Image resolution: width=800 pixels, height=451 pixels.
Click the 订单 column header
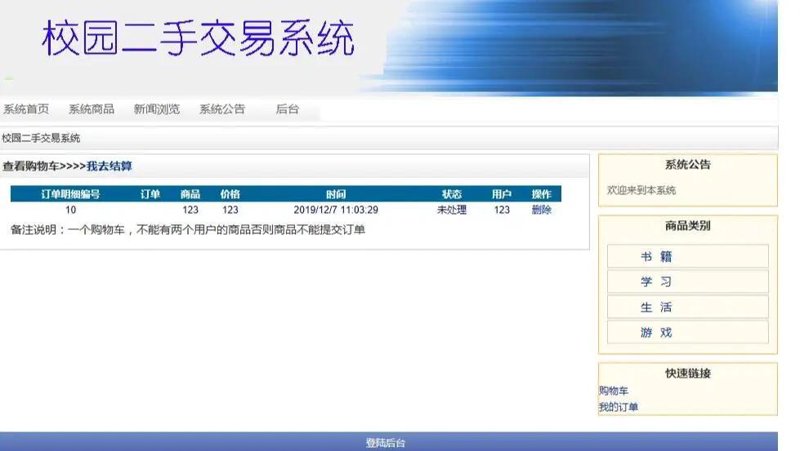coord(150,194)
